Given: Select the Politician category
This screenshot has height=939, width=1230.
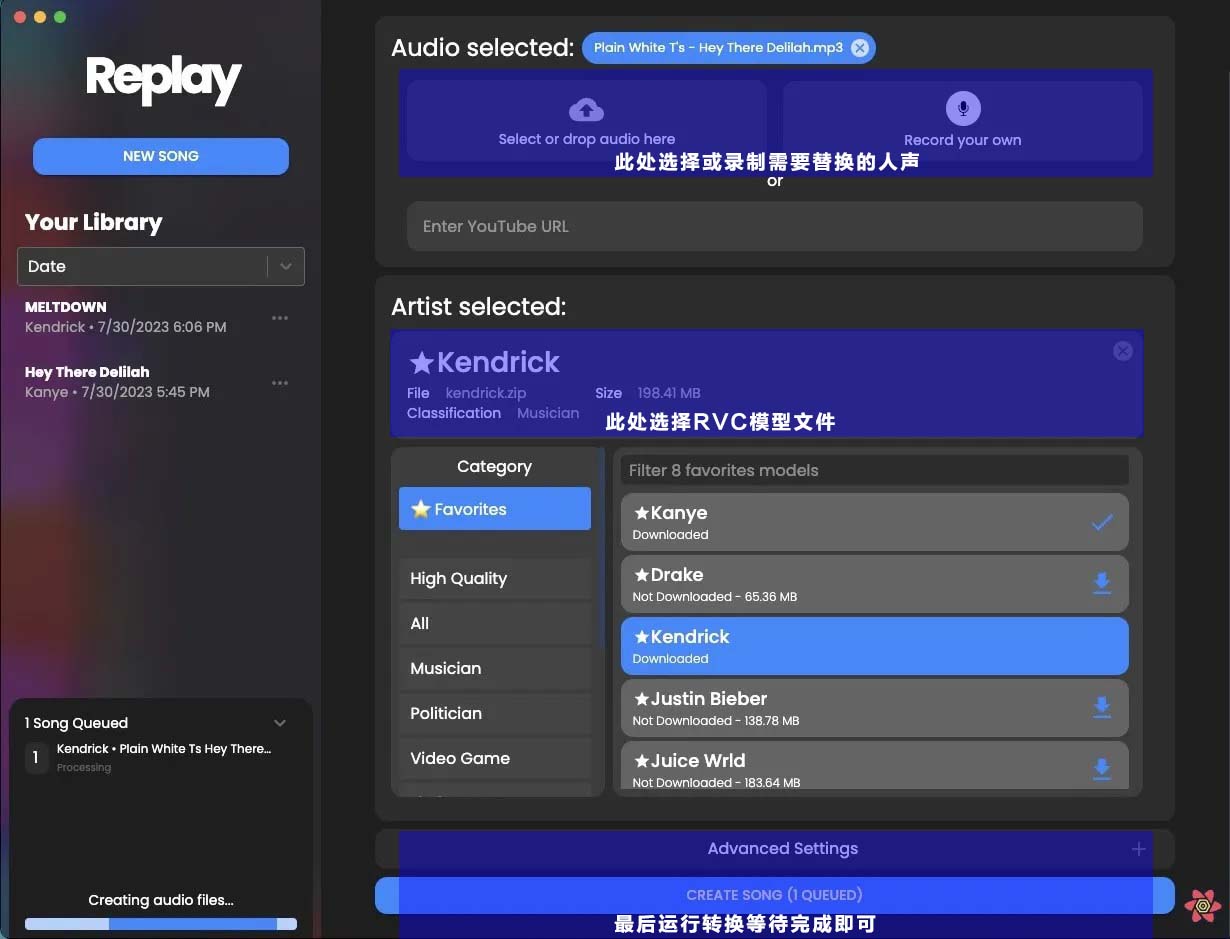Looking at the screenshot, I should 495,713.
